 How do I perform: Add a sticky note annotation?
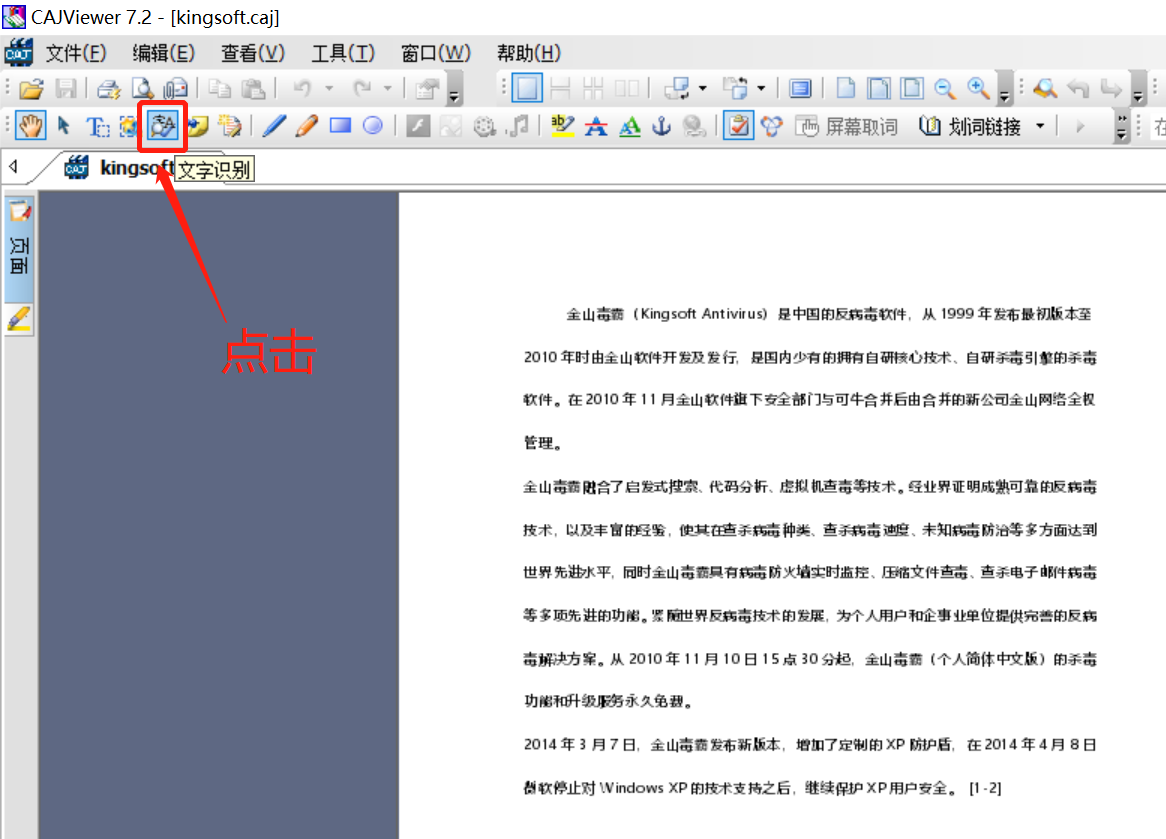(197, 126)
